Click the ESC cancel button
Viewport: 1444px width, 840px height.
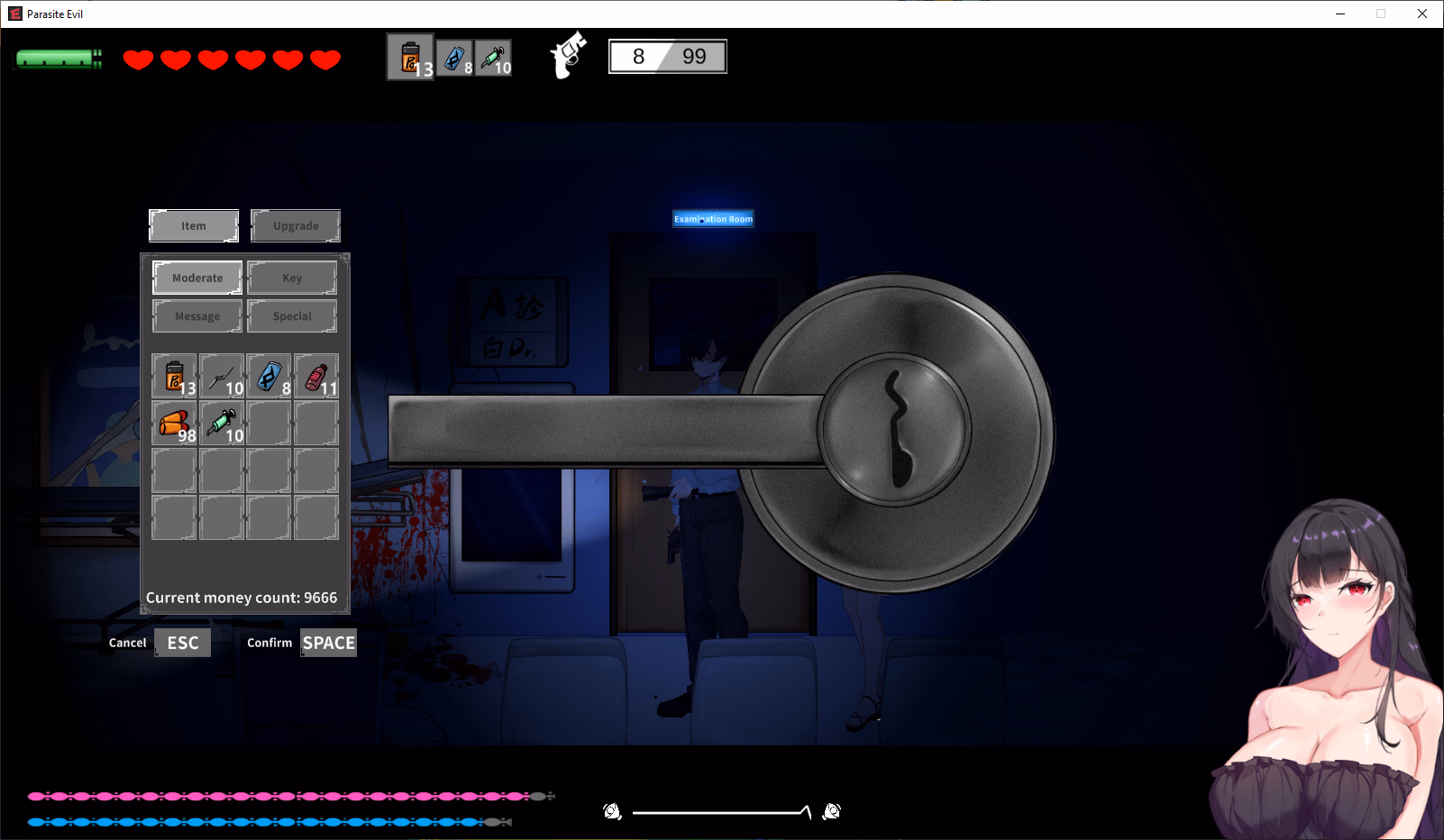point(183,643)
